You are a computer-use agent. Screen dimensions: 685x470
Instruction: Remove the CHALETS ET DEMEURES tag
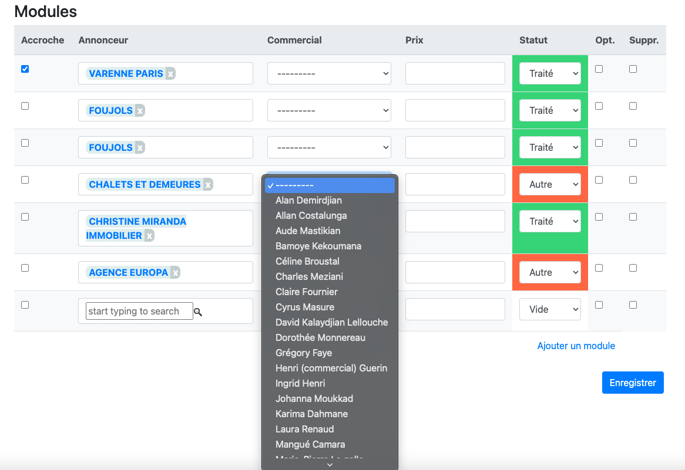(208, 185)
